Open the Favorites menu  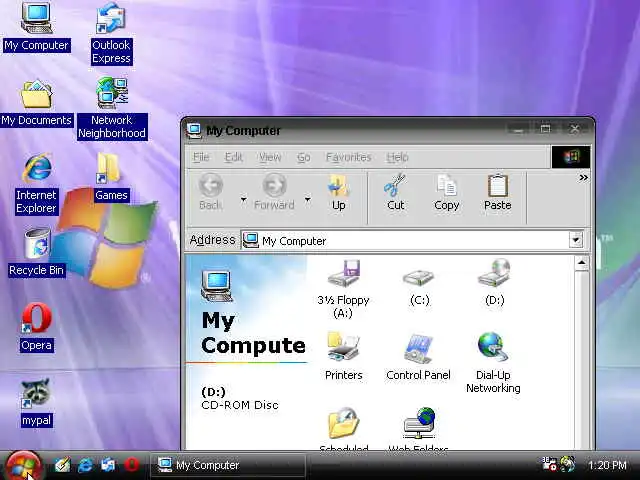click(x=348, y=157)
